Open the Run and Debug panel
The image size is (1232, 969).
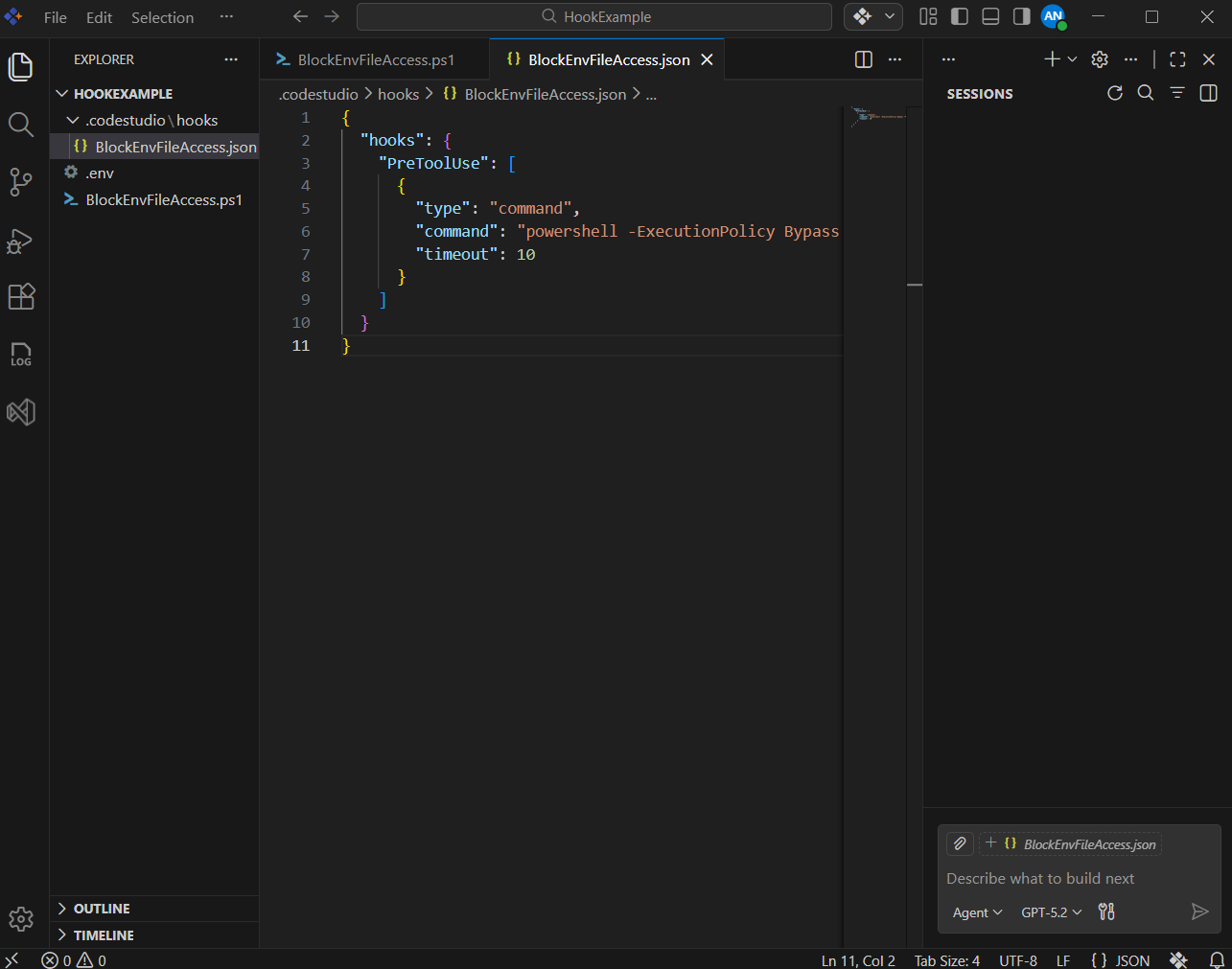pyautogui.click(x=21, y=242)
